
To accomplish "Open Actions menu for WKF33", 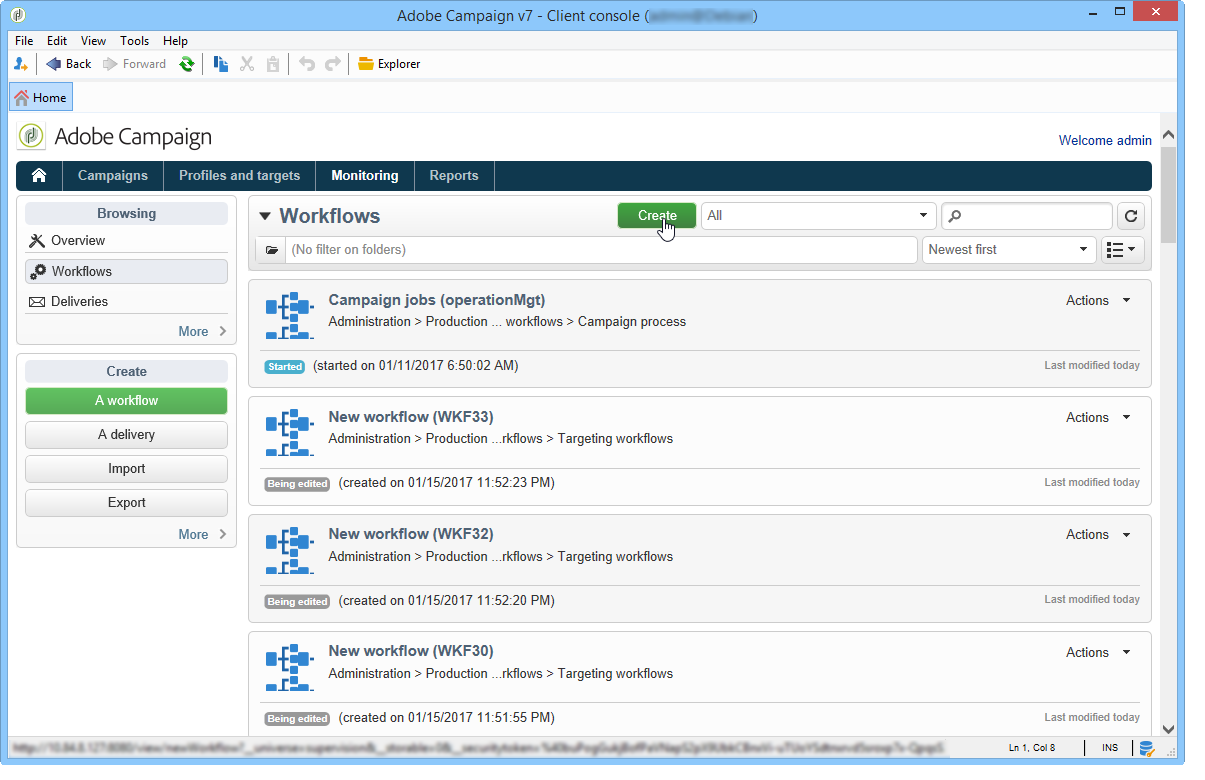I will tap(1098, 417).
